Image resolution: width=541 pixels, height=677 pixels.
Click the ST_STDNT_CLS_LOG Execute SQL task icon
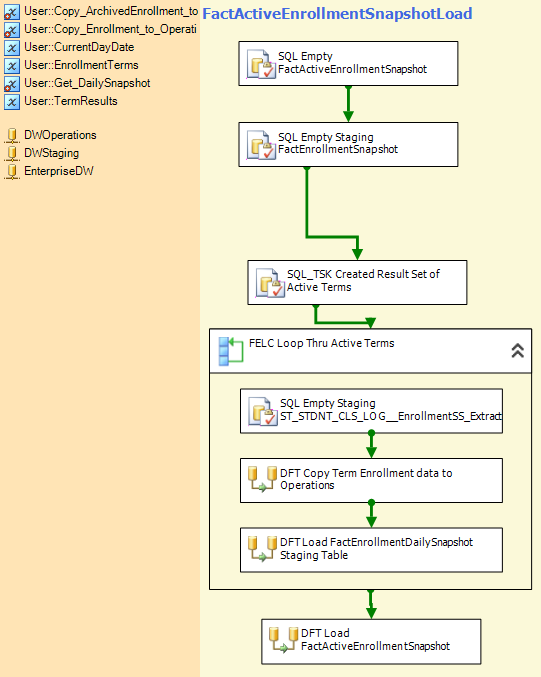[x=263, y=411]
